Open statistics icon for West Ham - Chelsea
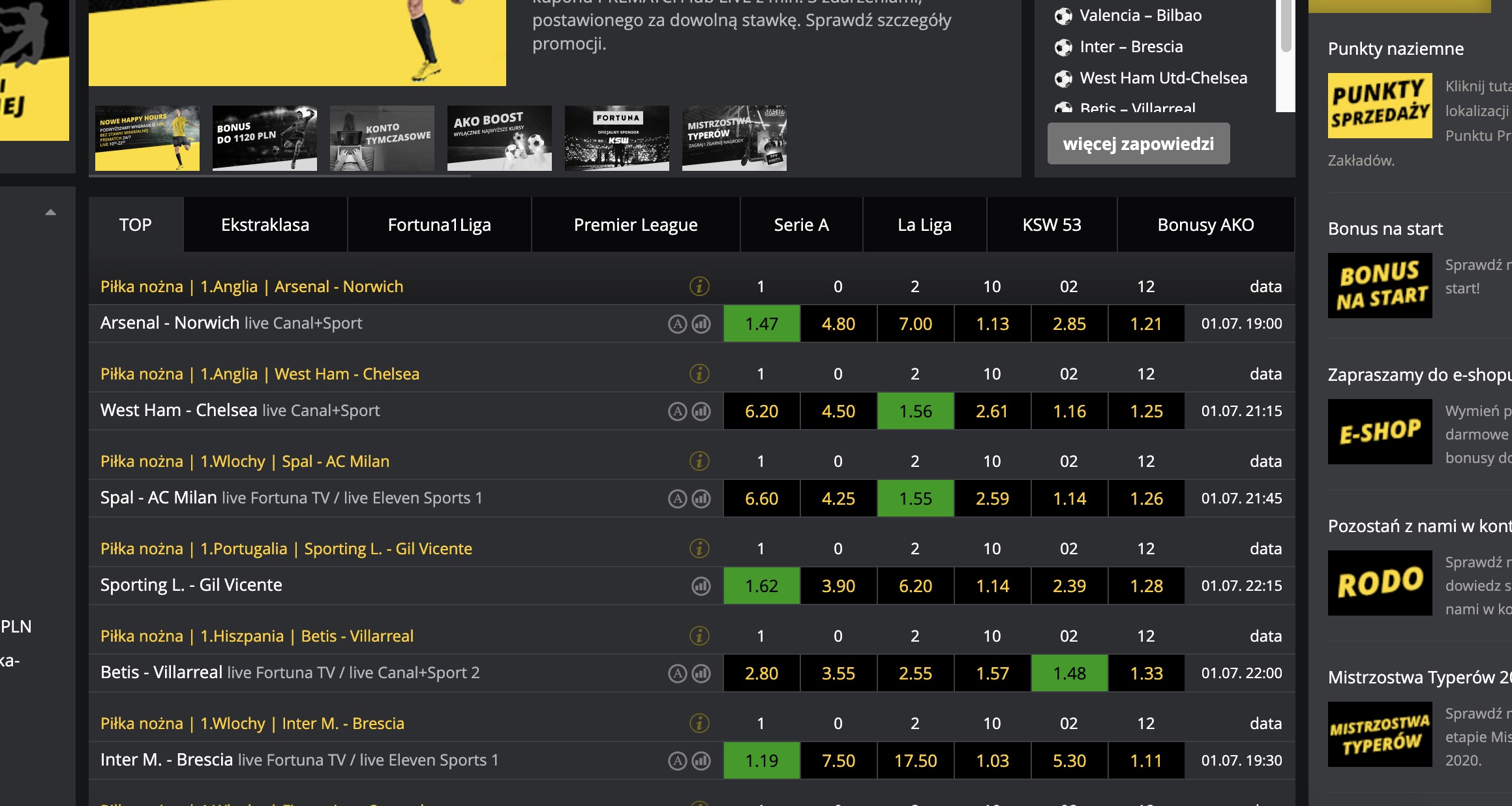The width and height of the screenshot is (1512, 806). click(x=701, y=411)
